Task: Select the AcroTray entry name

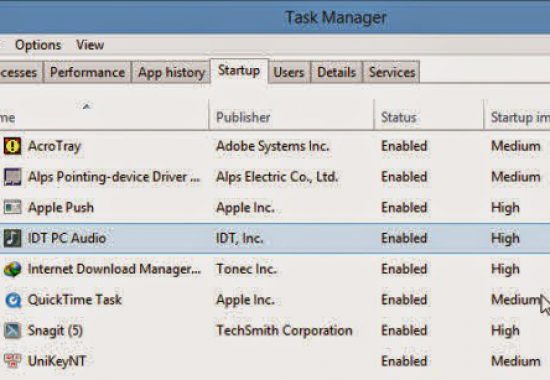Action: pyautogui.click(x=54, y=146)
